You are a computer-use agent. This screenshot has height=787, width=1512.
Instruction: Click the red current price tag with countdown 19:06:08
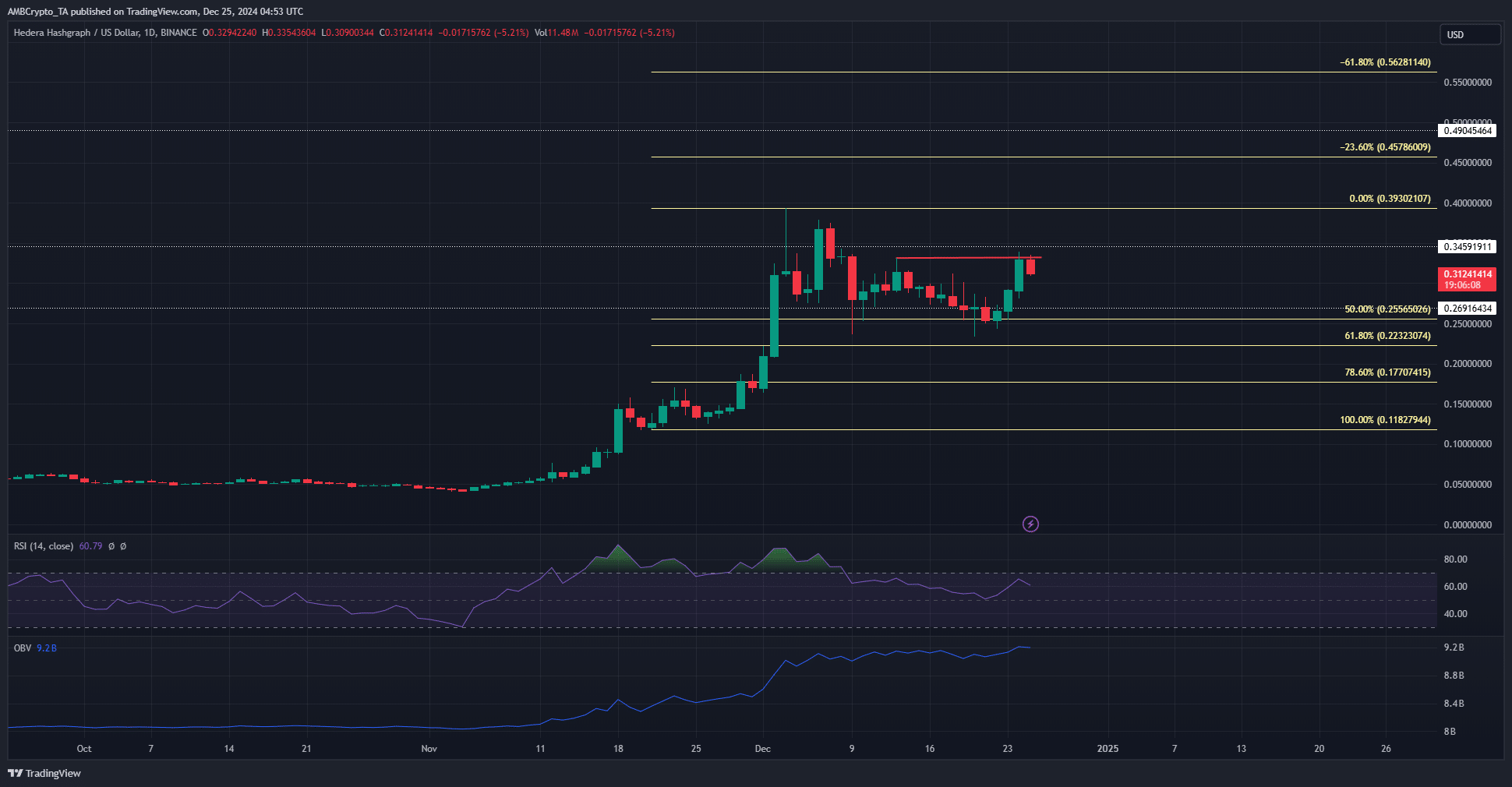tap(1468, 279)
